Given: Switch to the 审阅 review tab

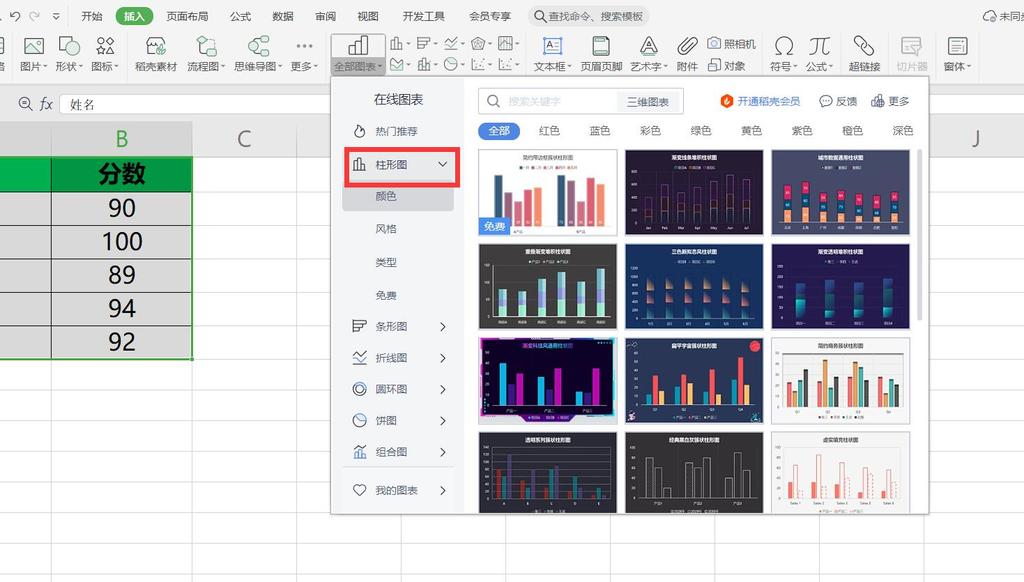Looking at the screenshot, I should (x=325, y=16).
